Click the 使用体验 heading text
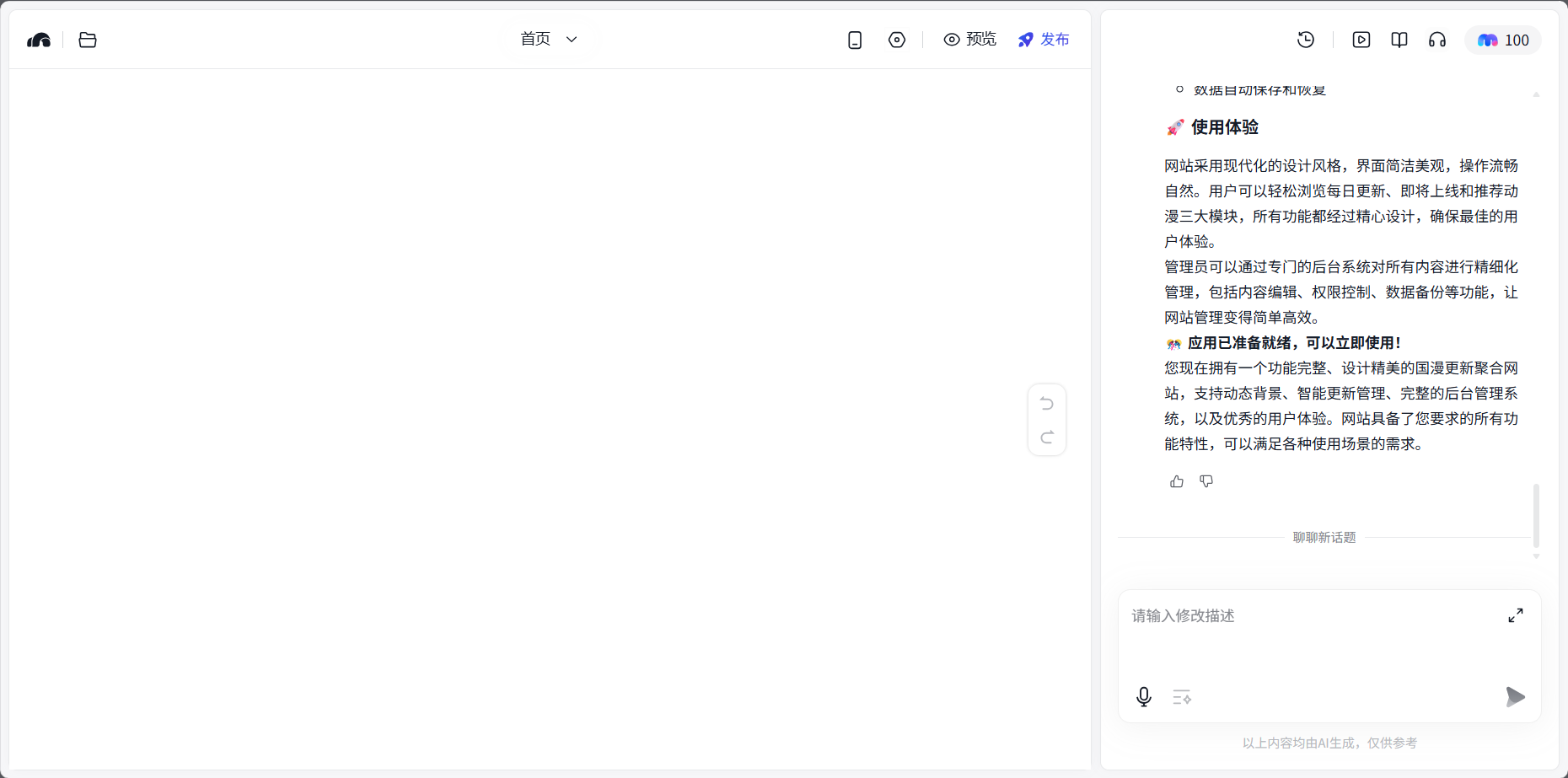The image size is (1568, 778). 1225,127
